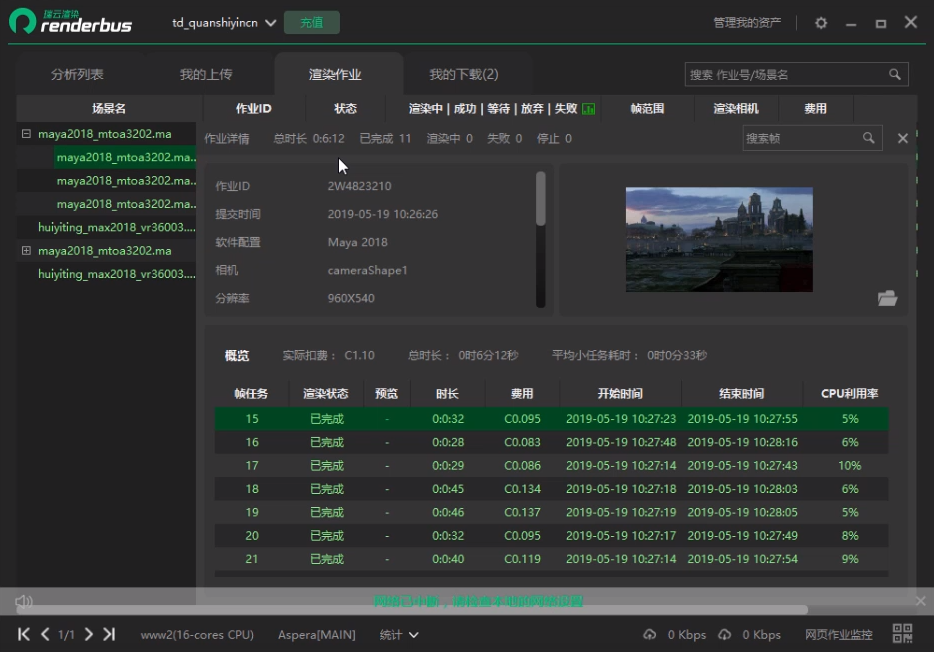The height and width of the screenshot is (652, 934).
Task: Expand the second maya2018_mtoa3202.ma tree node
Action: (x=26, y=251)
